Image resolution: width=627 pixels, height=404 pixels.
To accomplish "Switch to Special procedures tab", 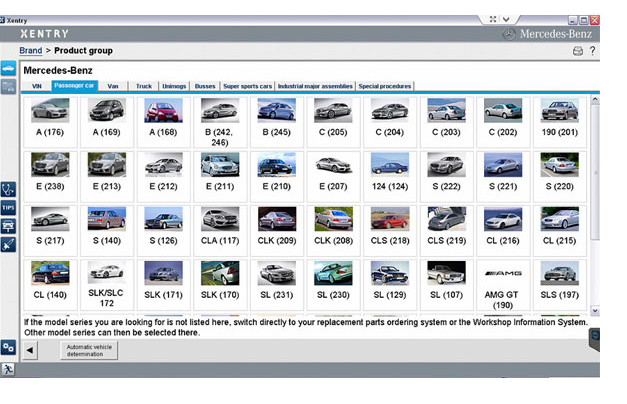I will point(385,86).
